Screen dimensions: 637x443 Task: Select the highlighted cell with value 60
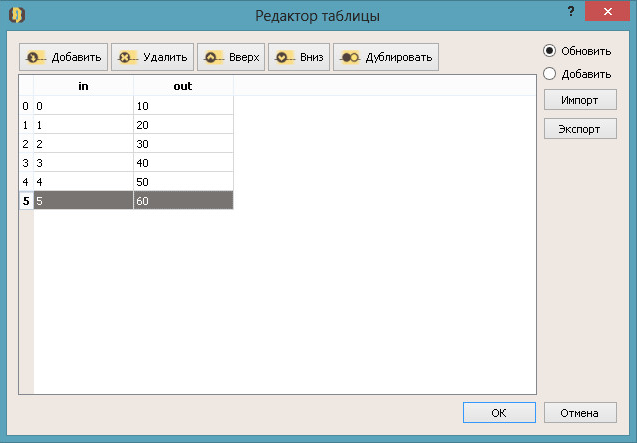(x=183, y=200)
